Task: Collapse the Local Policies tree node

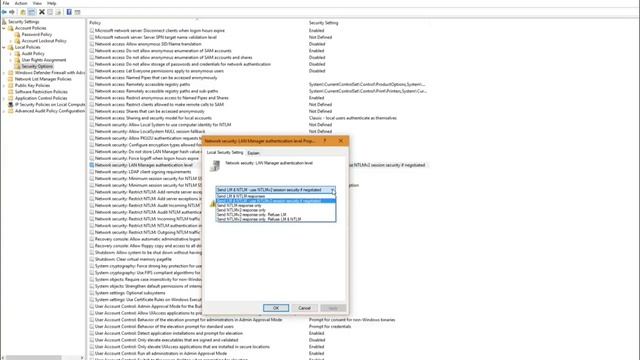Action: point(4,47)
